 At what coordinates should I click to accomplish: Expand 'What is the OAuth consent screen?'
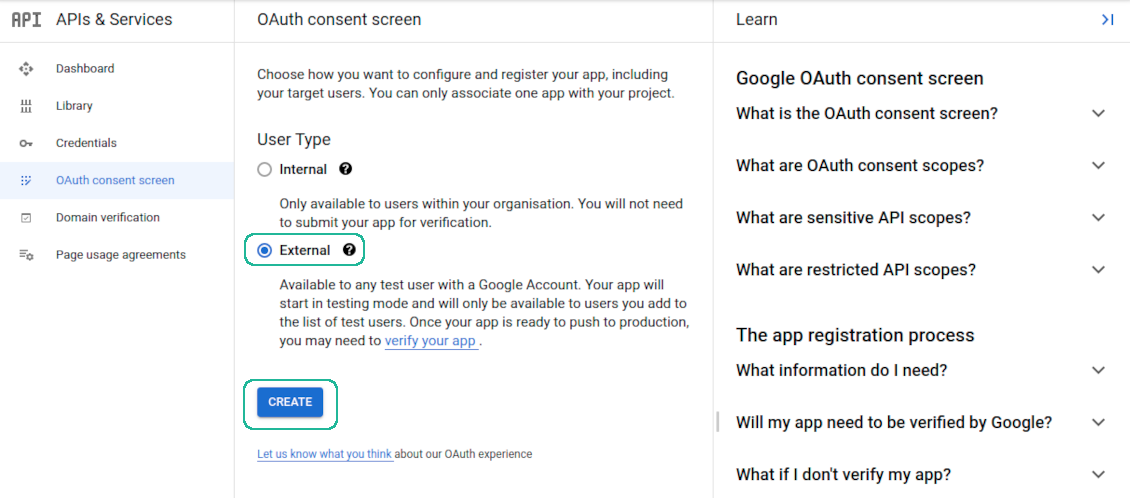[x=1098, y=114]
